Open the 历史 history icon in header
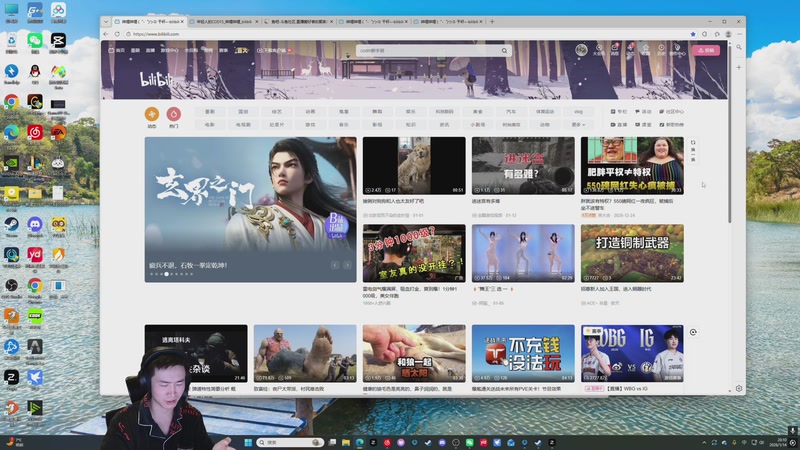800x450 pixels. 661,49
